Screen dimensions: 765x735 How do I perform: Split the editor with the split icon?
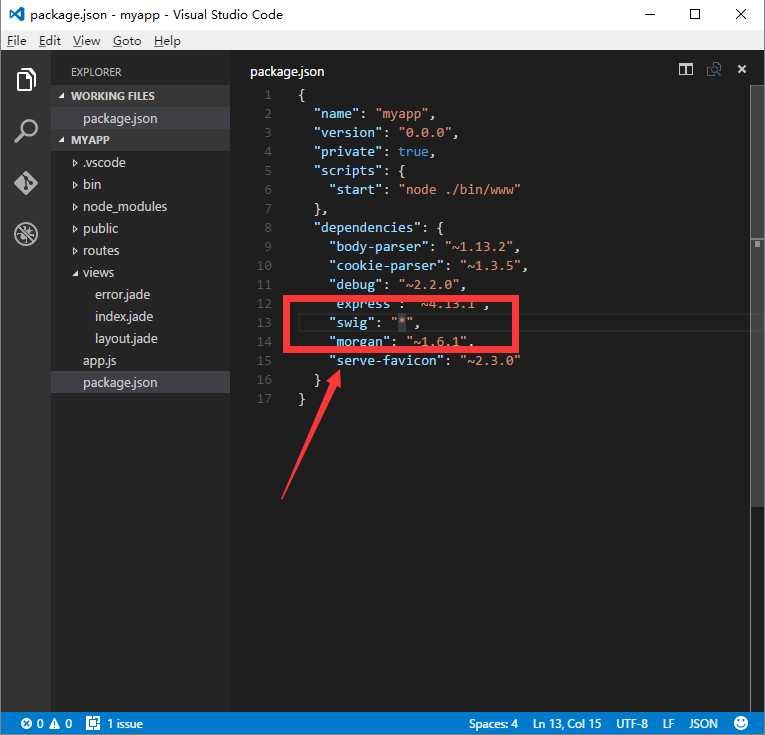[x=685, y=70]
